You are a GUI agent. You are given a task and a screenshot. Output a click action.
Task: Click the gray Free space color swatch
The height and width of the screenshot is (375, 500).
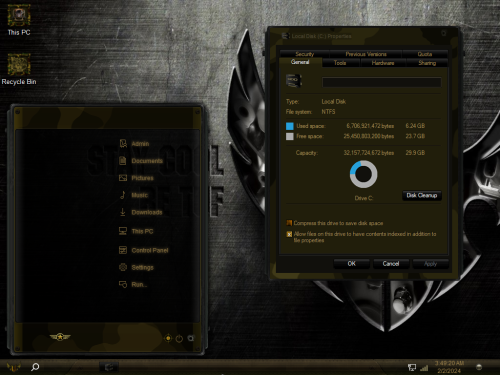290,136
